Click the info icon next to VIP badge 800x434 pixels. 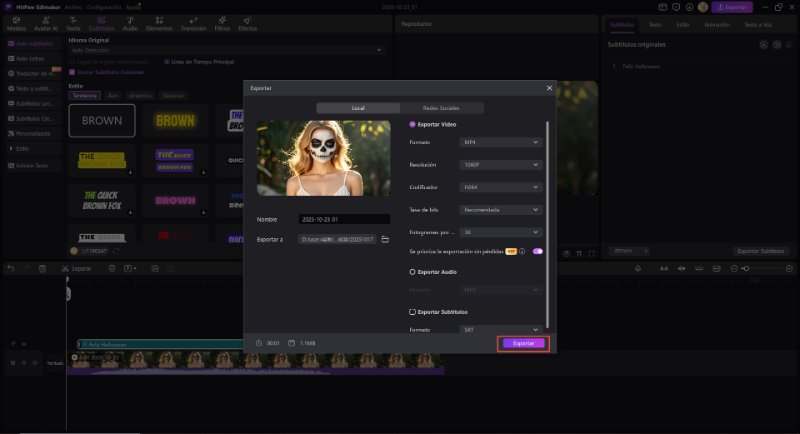click(x=522, y=252)
